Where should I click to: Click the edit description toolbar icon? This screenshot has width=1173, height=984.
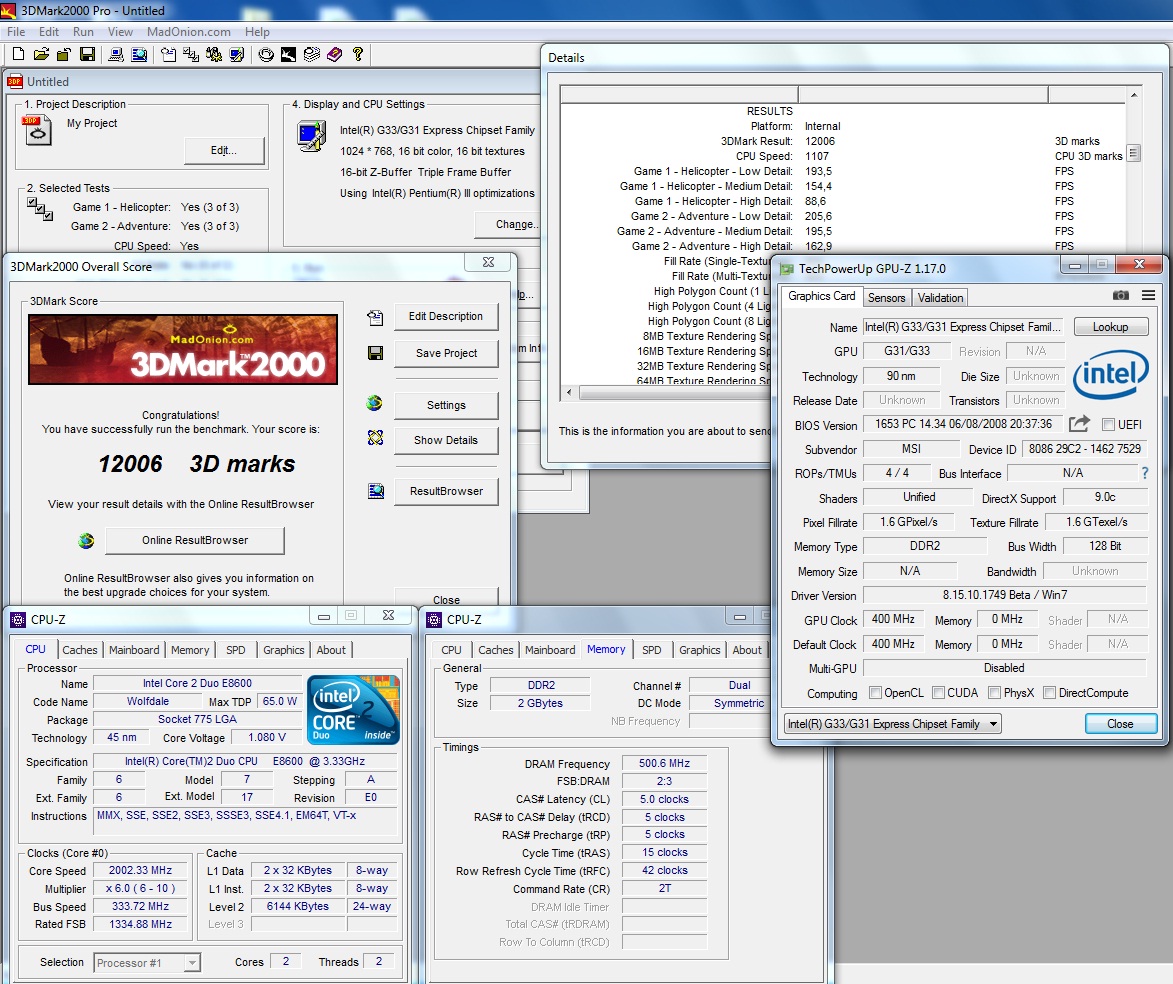click(168, 54)
